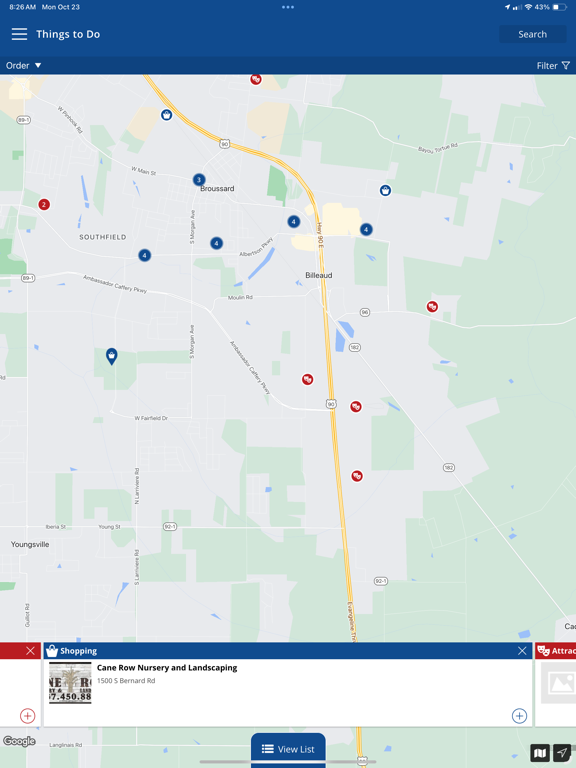
Task: Open the Filter options
Action: click(x=553, y=66)
